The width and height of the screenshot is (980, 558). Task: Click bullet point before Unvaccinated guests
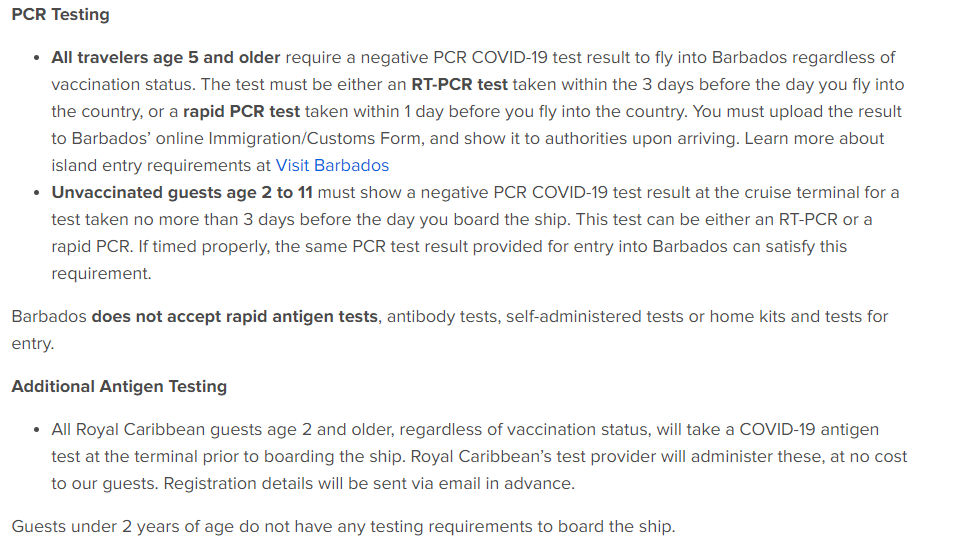click(37, 193)
